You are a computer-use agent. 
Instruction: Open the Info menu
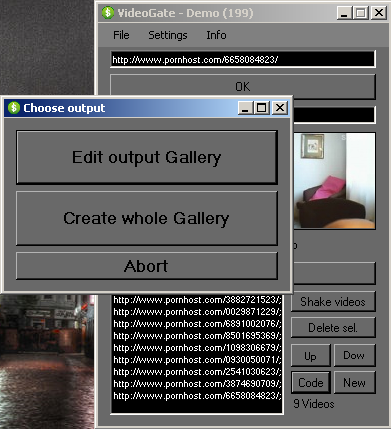coord(216,35)
